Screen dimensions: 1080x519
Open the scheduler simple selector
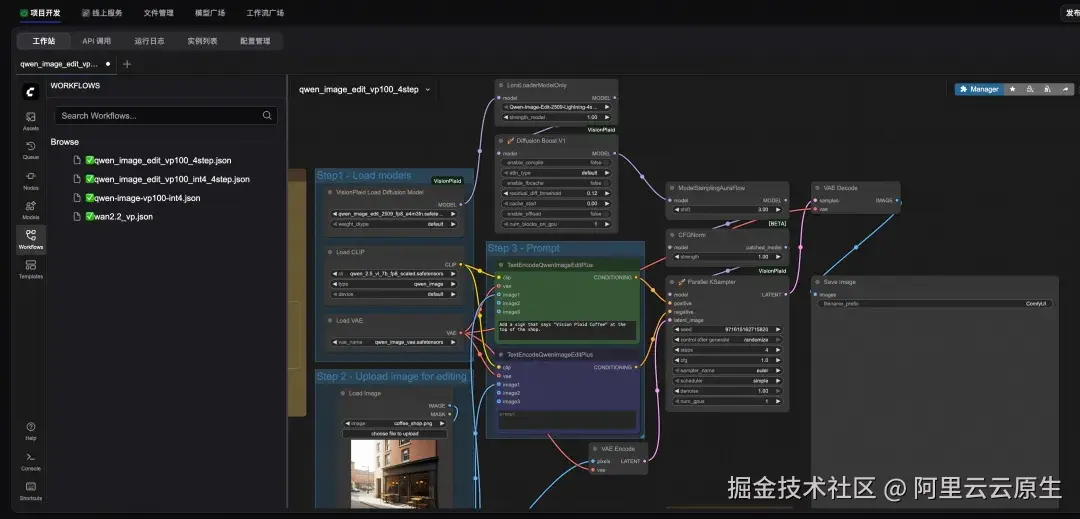[x=727, y=381]
